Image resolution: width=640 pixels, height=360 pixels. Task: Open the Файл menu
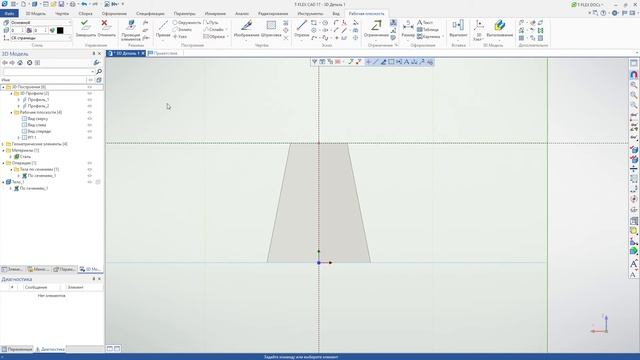pyautogui.click(x=9, y=13)
